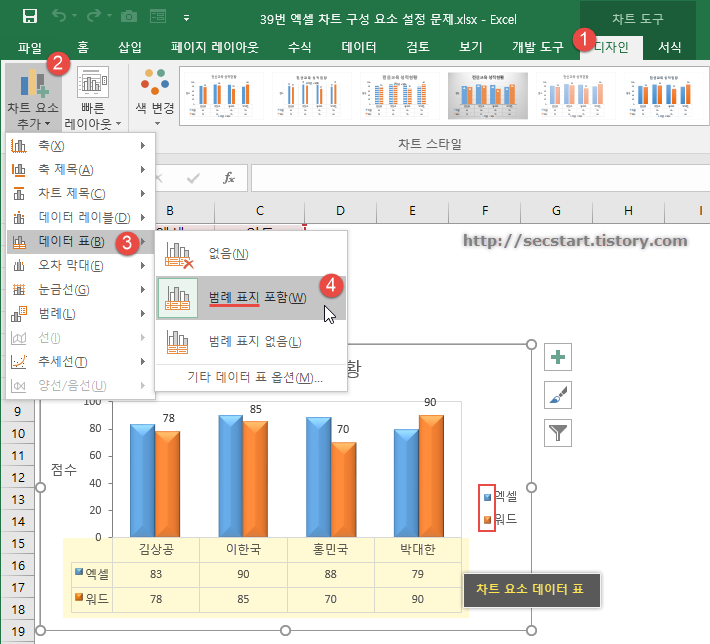Viewport: 710px width, 644px height.
Task: Expand the 차트 제목(C) submenu
Action: coord(81,194)
